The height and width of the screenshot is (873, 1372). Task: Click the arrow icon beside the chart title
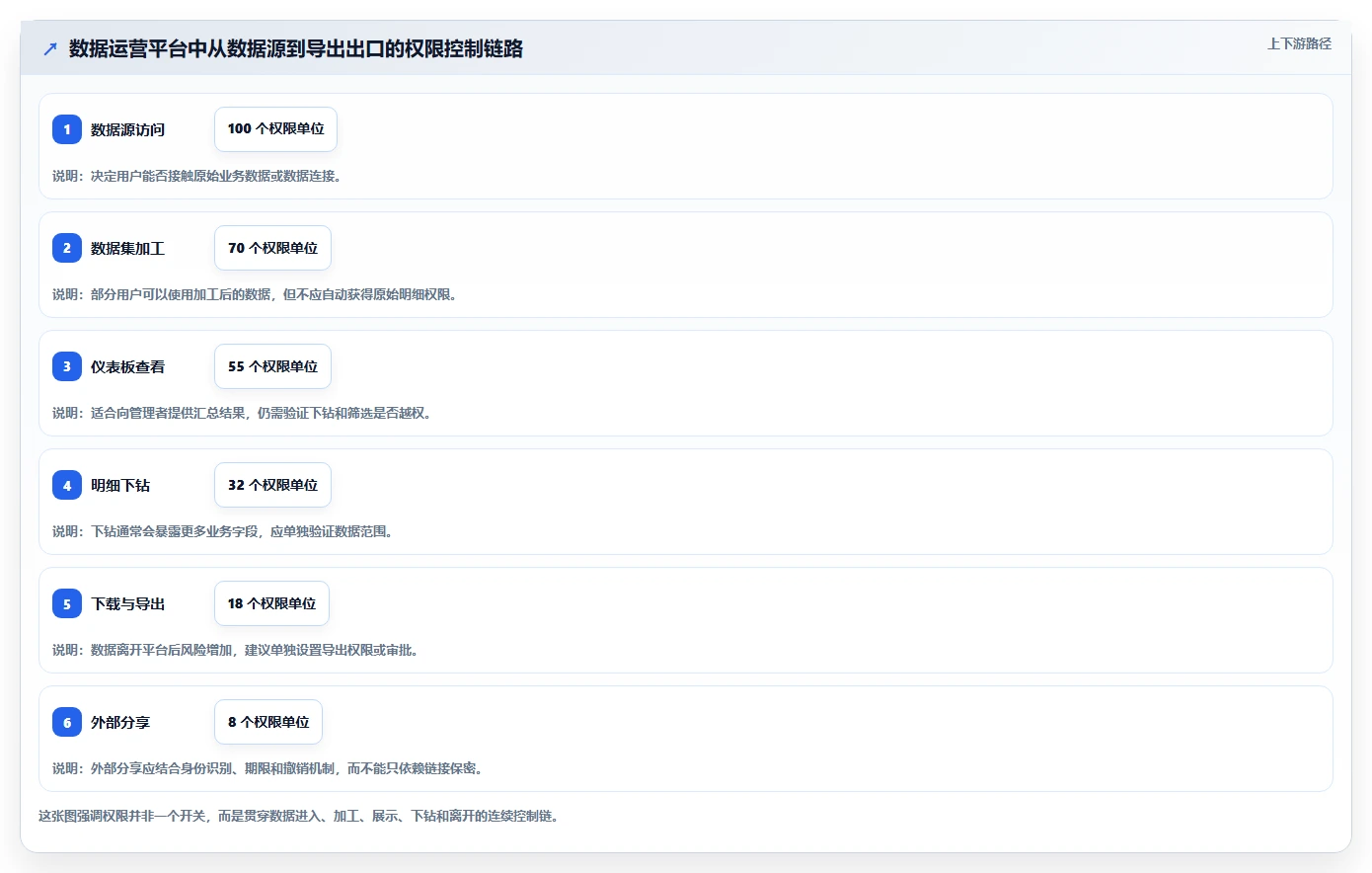click(50, 48)
